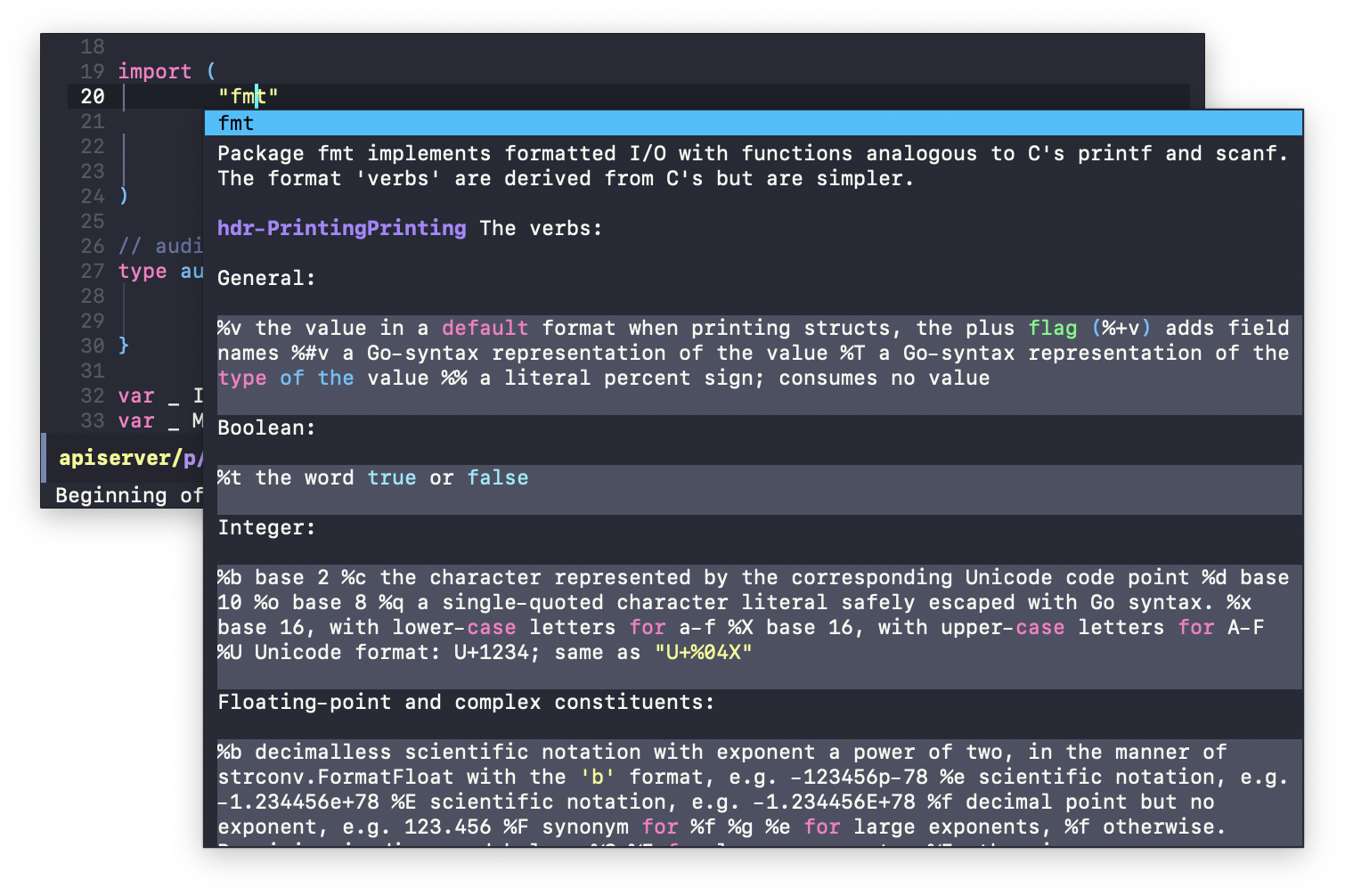1345x896 pixels.
Task: Click the 'Integer:' heading in documentation popup
Action: (x=266, y=527)
